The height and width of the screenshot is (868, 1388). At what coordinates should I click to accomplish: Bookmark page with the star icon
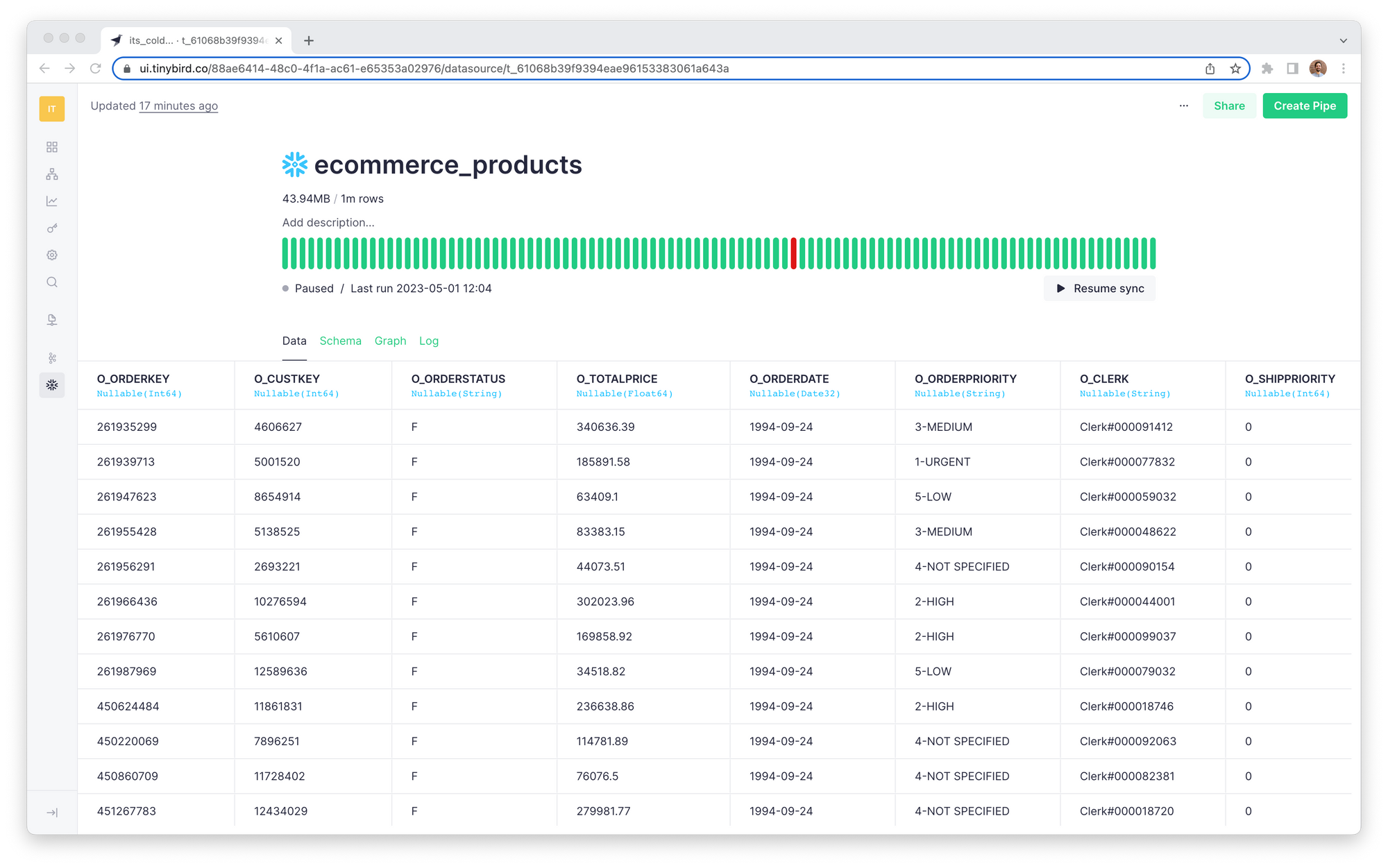1235,69
